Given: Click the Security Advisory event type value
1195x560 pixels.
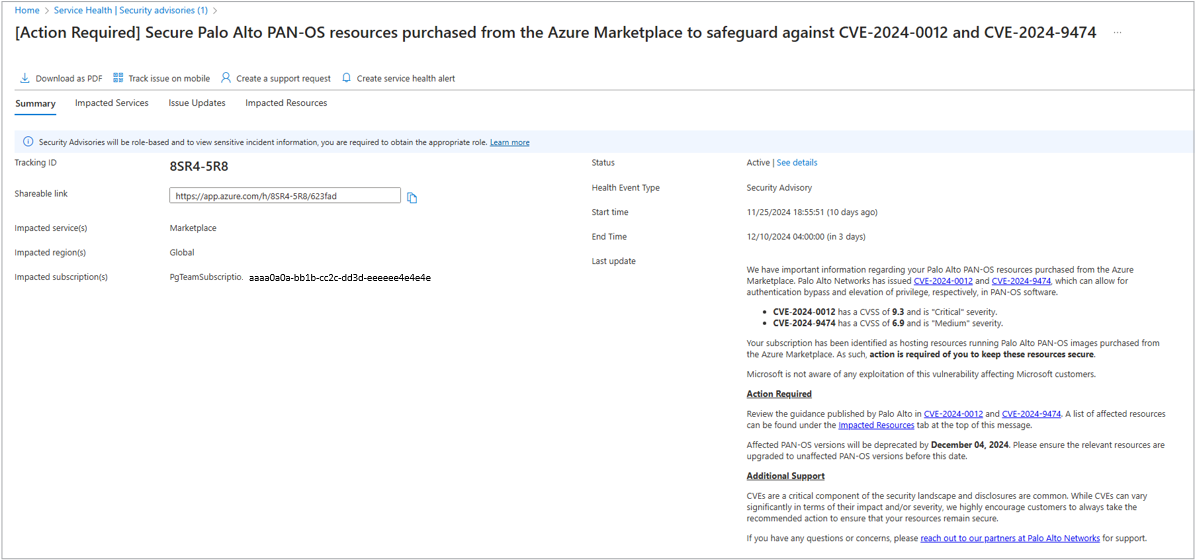Looking at the screenshot, I should (x=779, y=187).
